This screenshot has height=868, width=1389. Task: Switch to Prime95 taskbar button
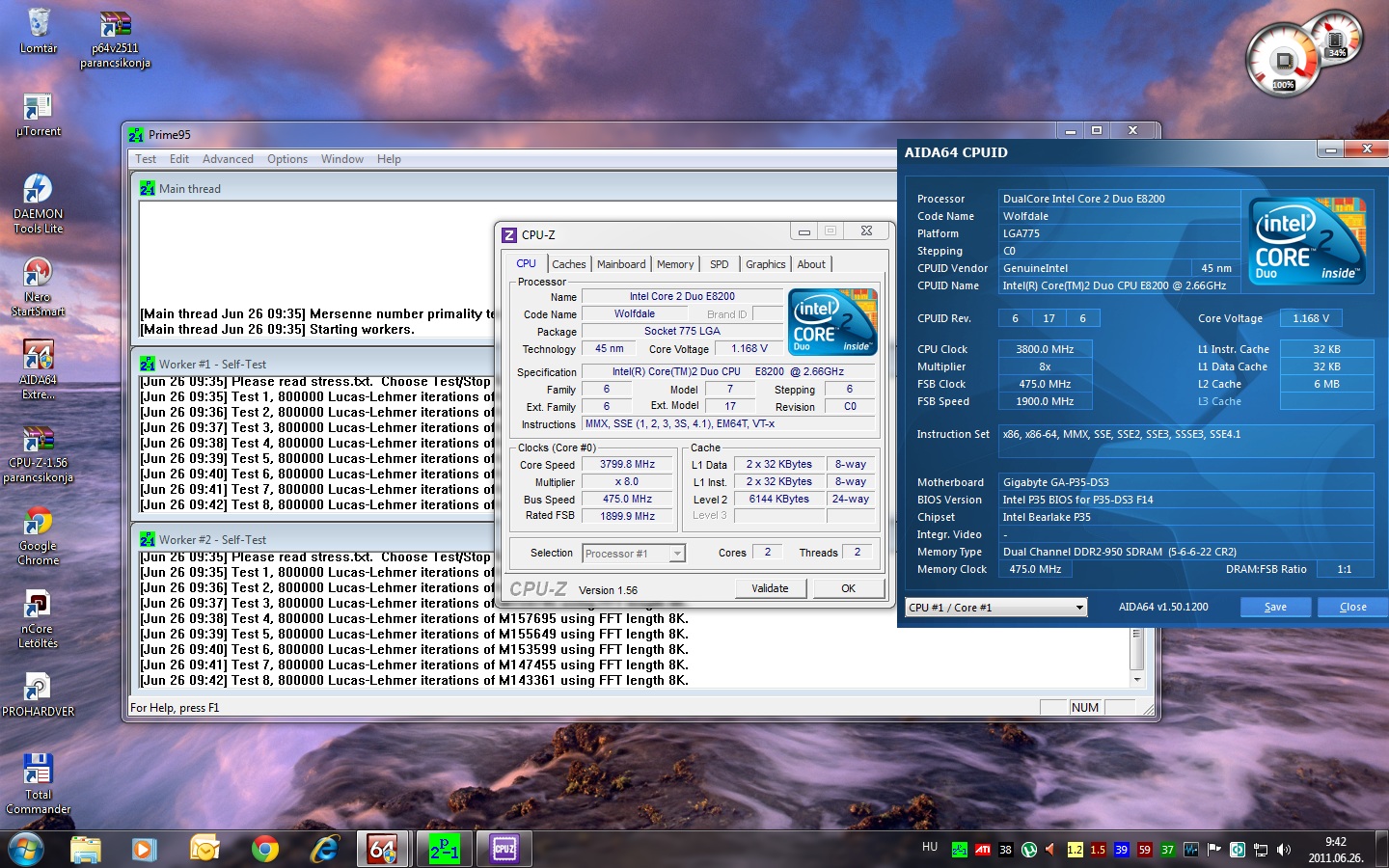pos(445,849)
